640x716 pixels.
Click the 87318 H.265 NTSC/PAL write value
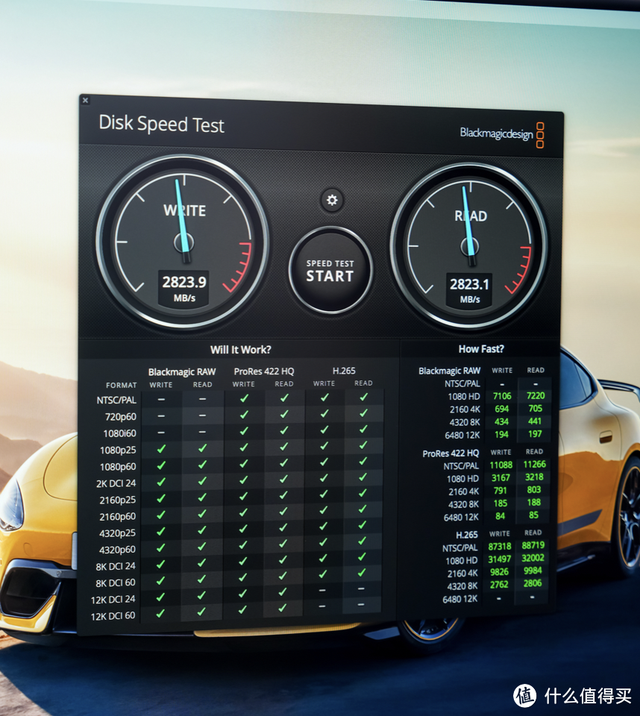pos(500,547)
